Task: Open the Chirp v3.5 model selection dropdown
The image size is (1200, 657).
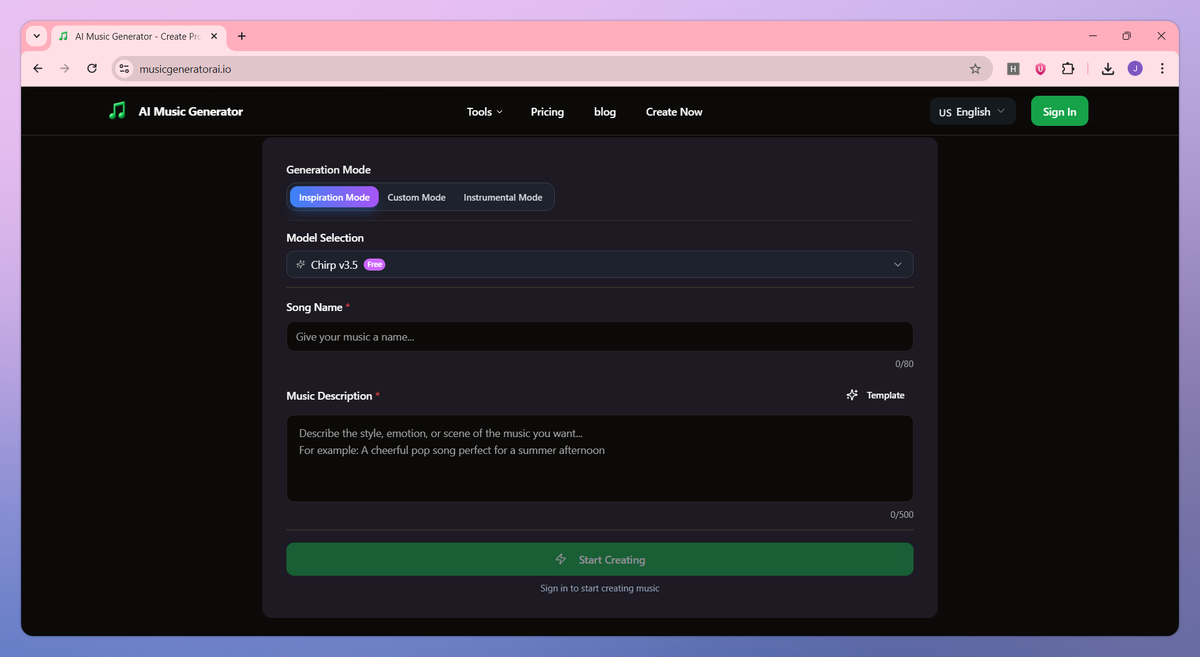Action: 600,264
